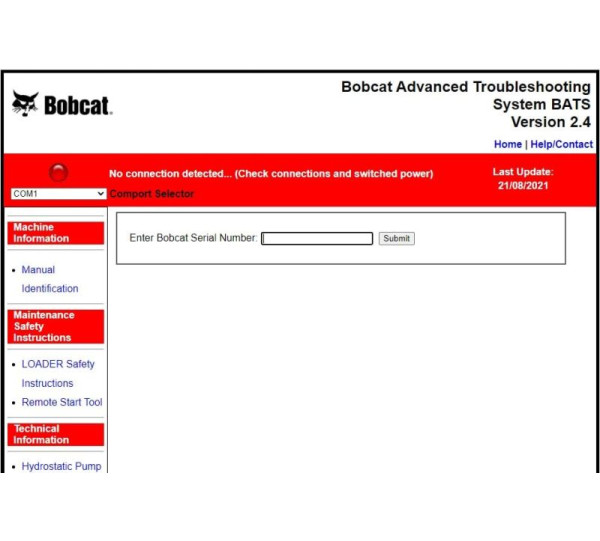Image resolution: width=600 pixels, height=541 pixels.
Task: Click the Version 2.4 text
Action: (551, 122)
